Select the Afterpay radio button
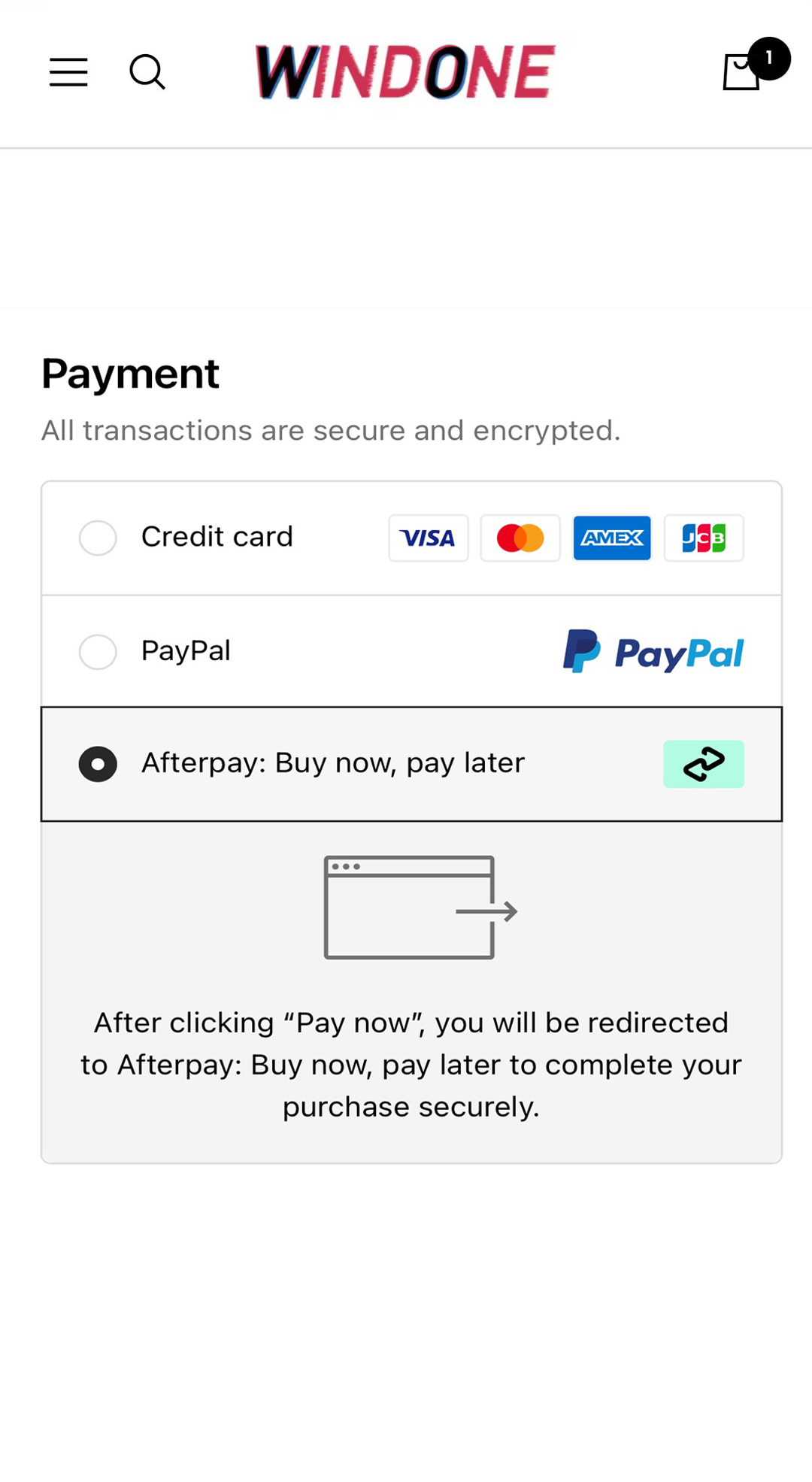The image size is (812, 1482). (98, 764)
